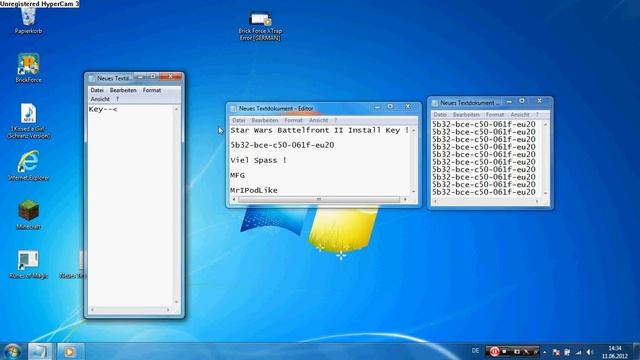
Task: Open Ansicht menu in the Key--< window
Action: [100, 99]
